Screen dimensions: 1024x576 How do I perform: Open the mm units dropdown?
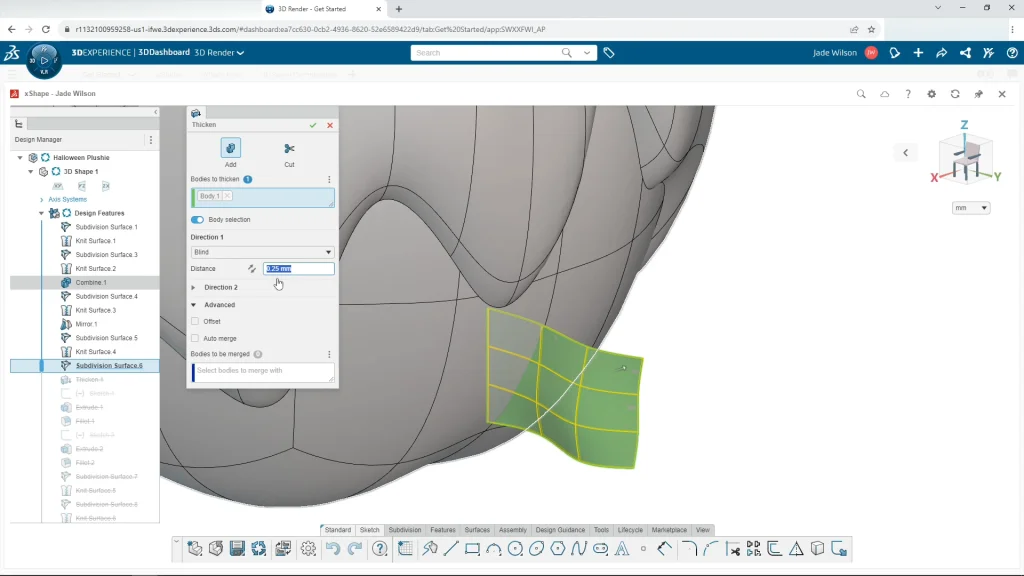(970, 208)
